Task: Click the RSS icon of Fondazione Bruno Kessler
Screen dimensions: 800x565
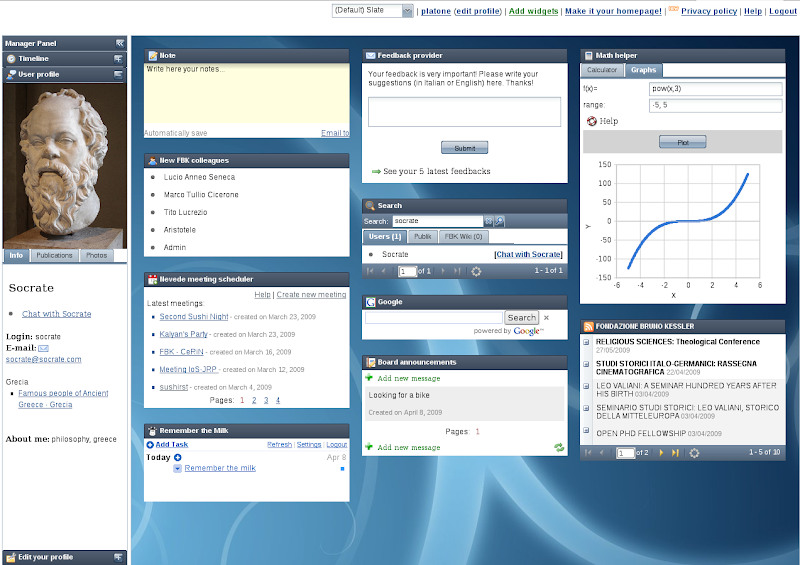Action: [x=588, y=327]
